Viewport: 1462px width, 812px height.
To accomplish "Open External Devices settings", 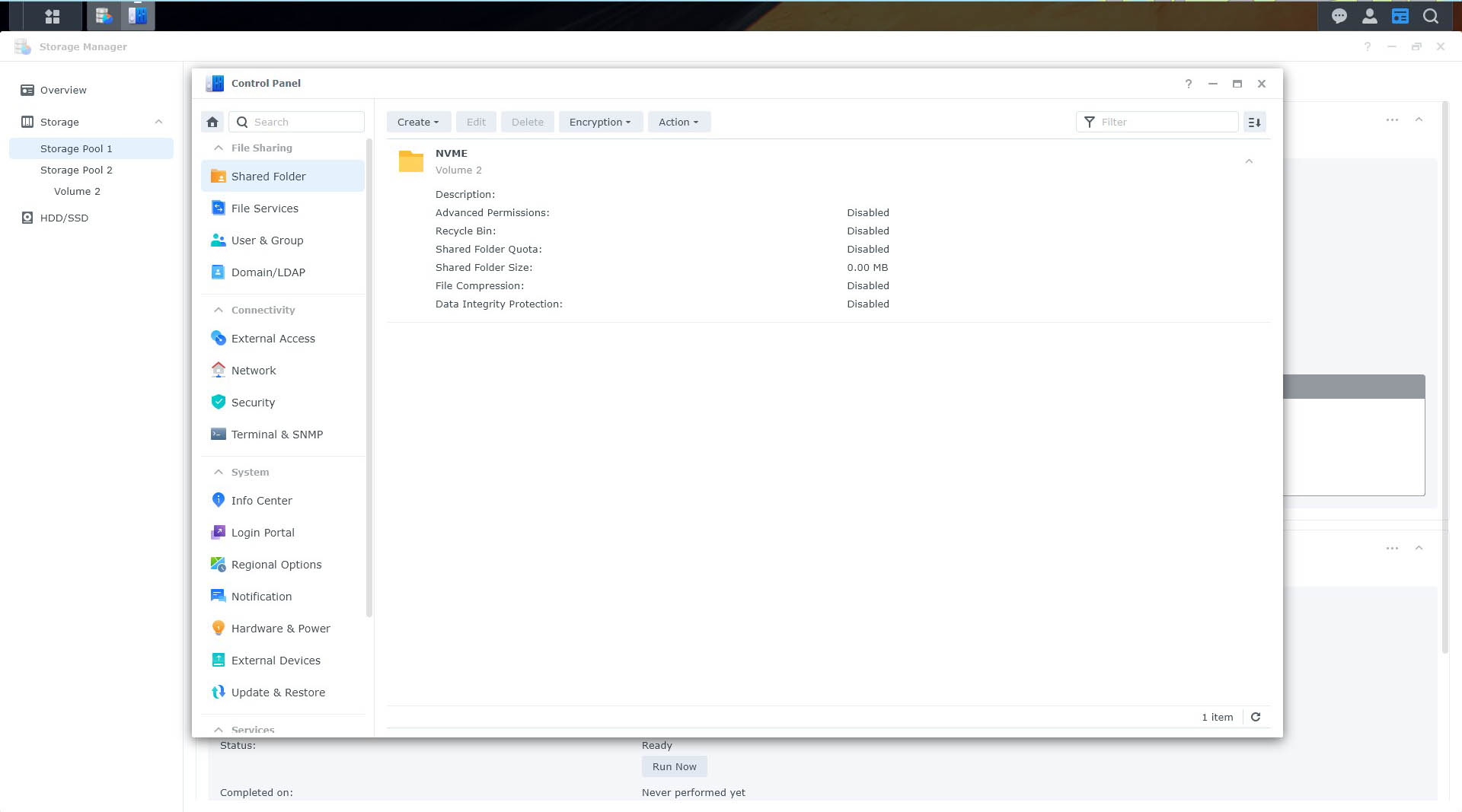I will [x=283, y=660].
